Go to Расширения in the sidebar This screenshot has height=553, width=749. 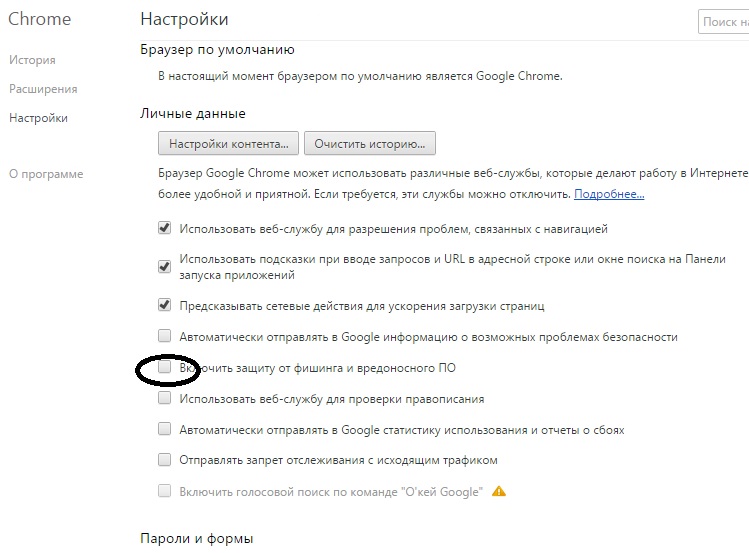[x=43, y=89]
